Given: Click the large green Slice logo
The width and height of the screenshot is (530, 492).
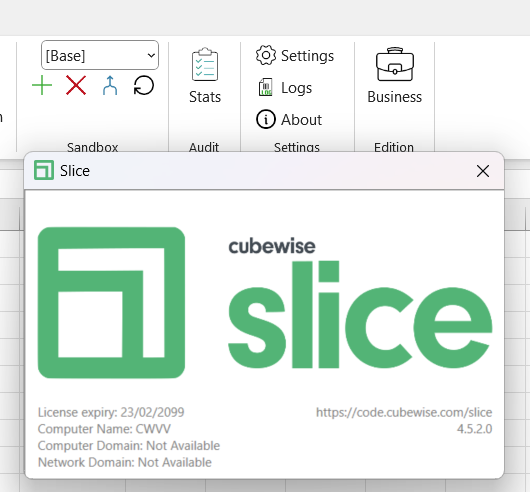Looking at the screenshot, I should click(x=111, y=303).
